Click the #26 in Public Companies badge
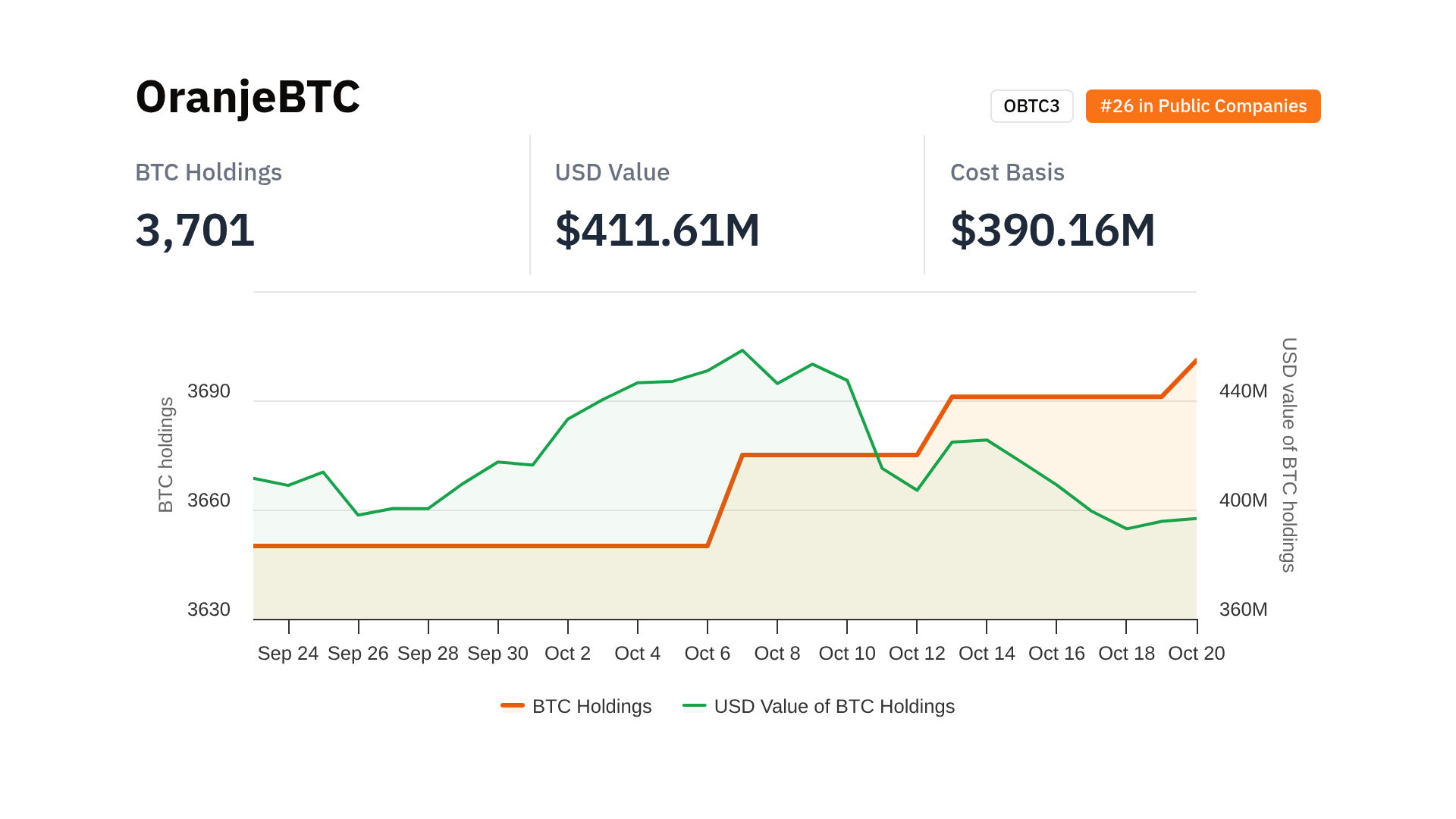This screenshot has width=1456, height=819. (1203, 106)
